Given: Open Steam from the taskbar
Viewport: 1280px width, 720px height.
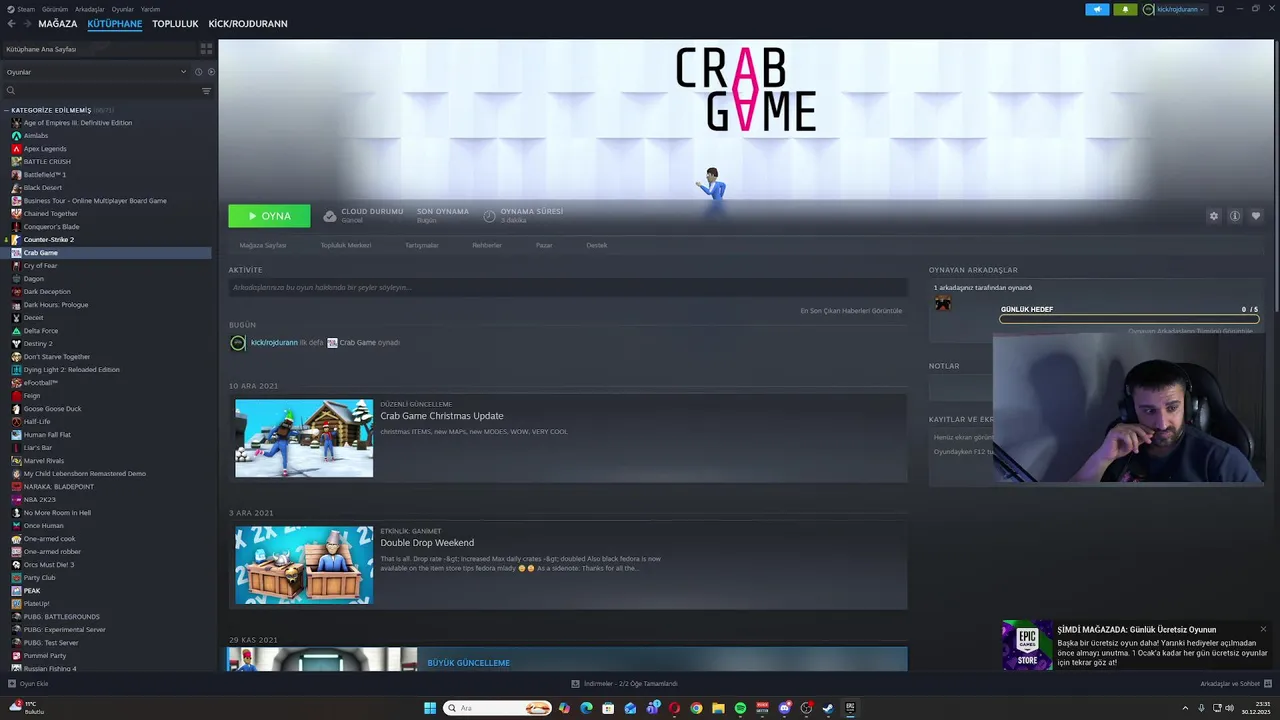Looking at the screenshot, I should (x=828, y=708).
